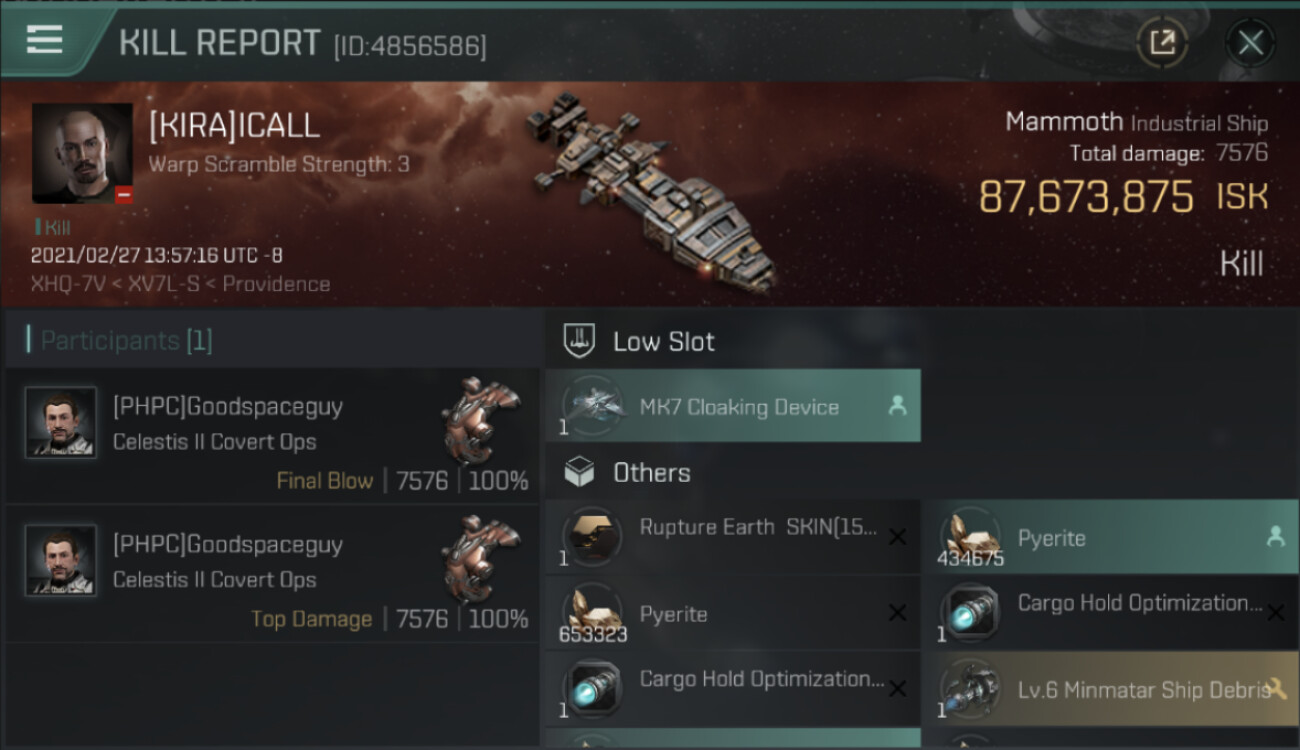This screenshot has height=750, width=1300.
Task: Click the Others section cube icon
Action: coord(579,472)
